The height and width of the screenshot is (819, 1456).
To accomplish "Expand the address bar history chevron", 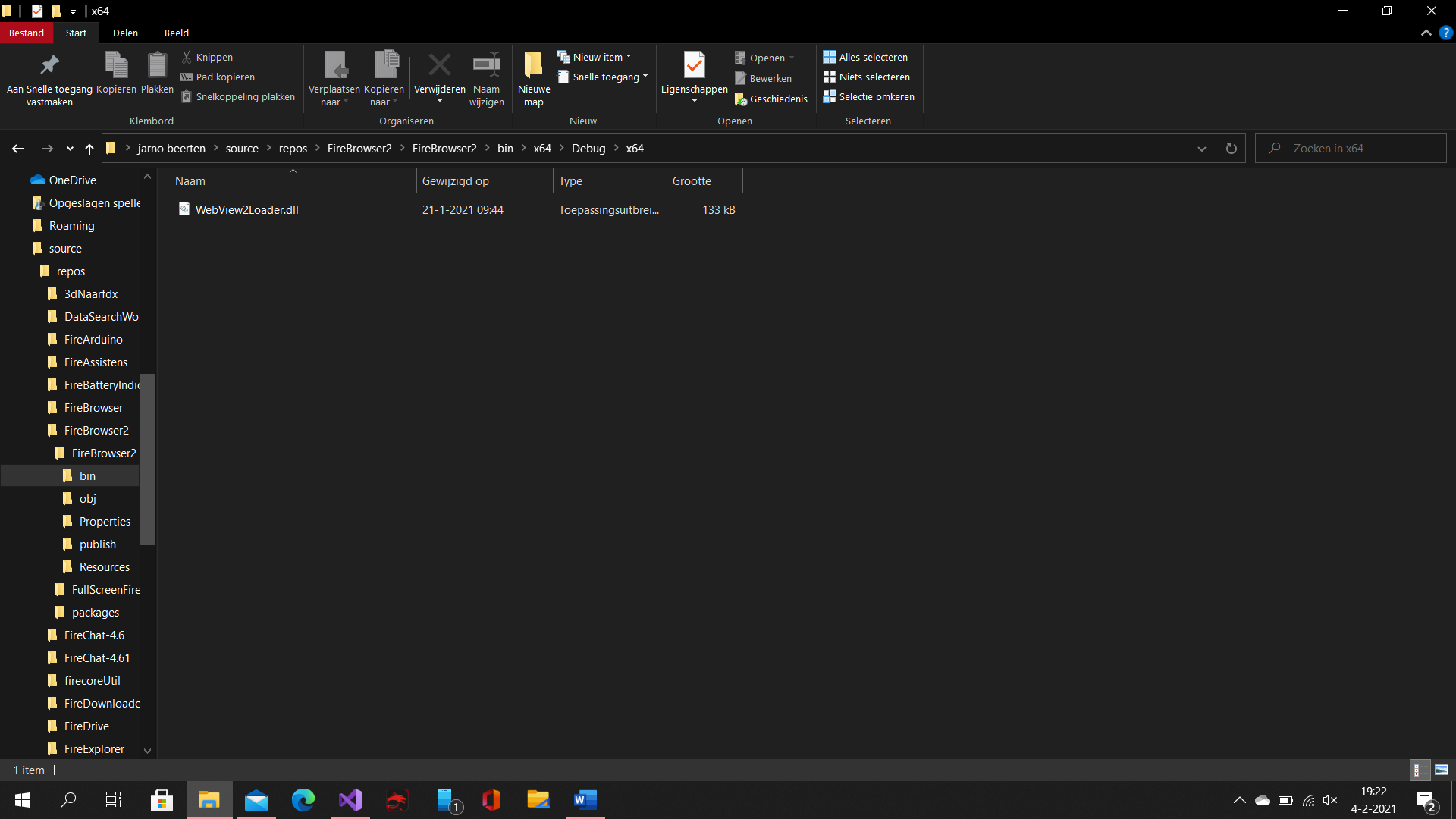I will tap(1202, 149).
